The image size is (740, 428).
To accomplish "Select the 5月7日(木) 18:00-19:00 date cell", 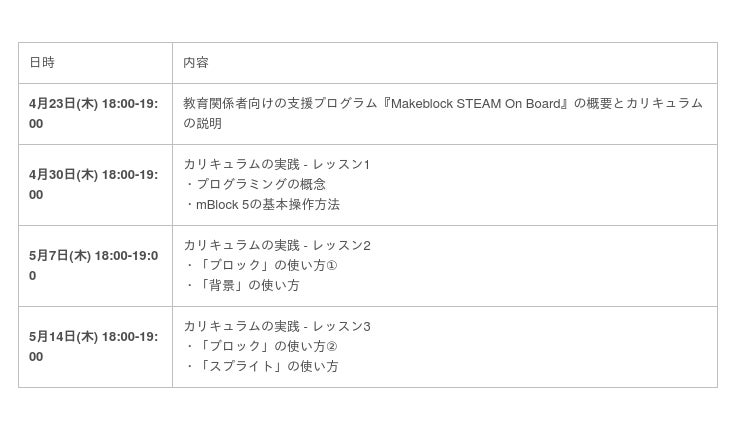I will 93,265.
